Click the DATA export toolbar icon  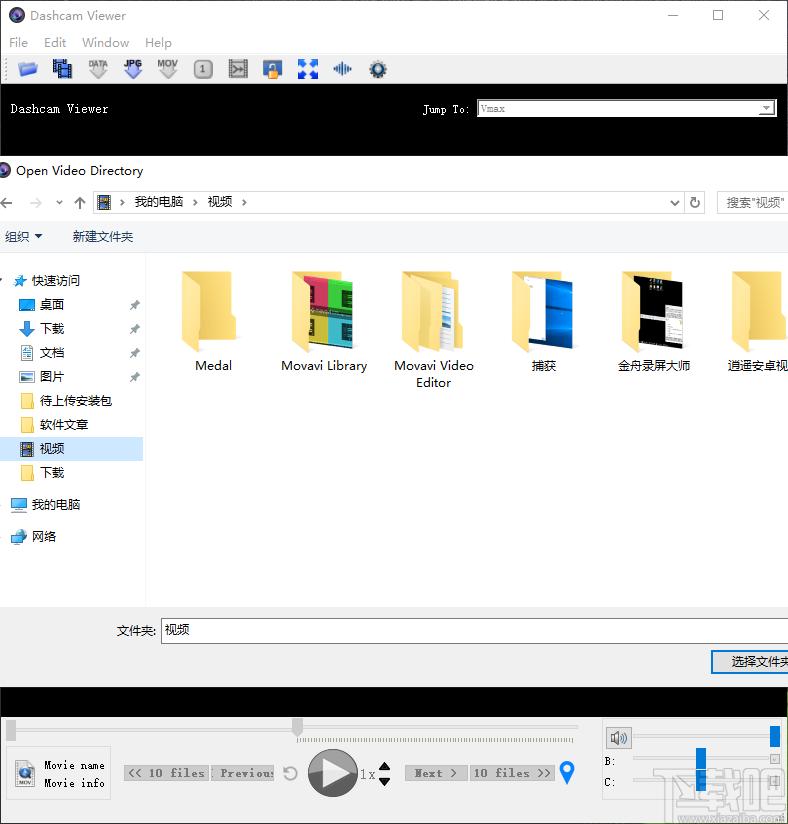98,69
